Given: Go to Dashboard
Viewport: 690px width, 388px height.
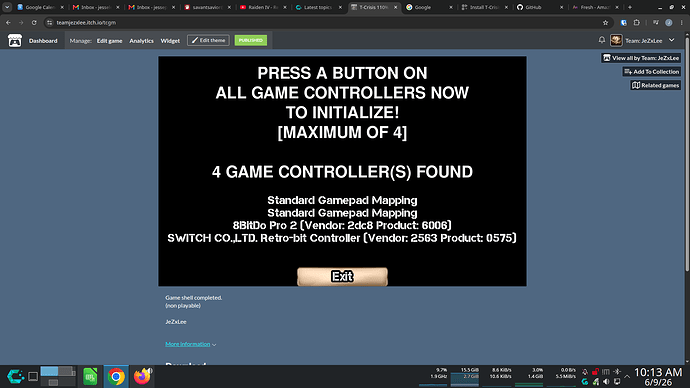Looking at the screenshot, I should 43,40.
